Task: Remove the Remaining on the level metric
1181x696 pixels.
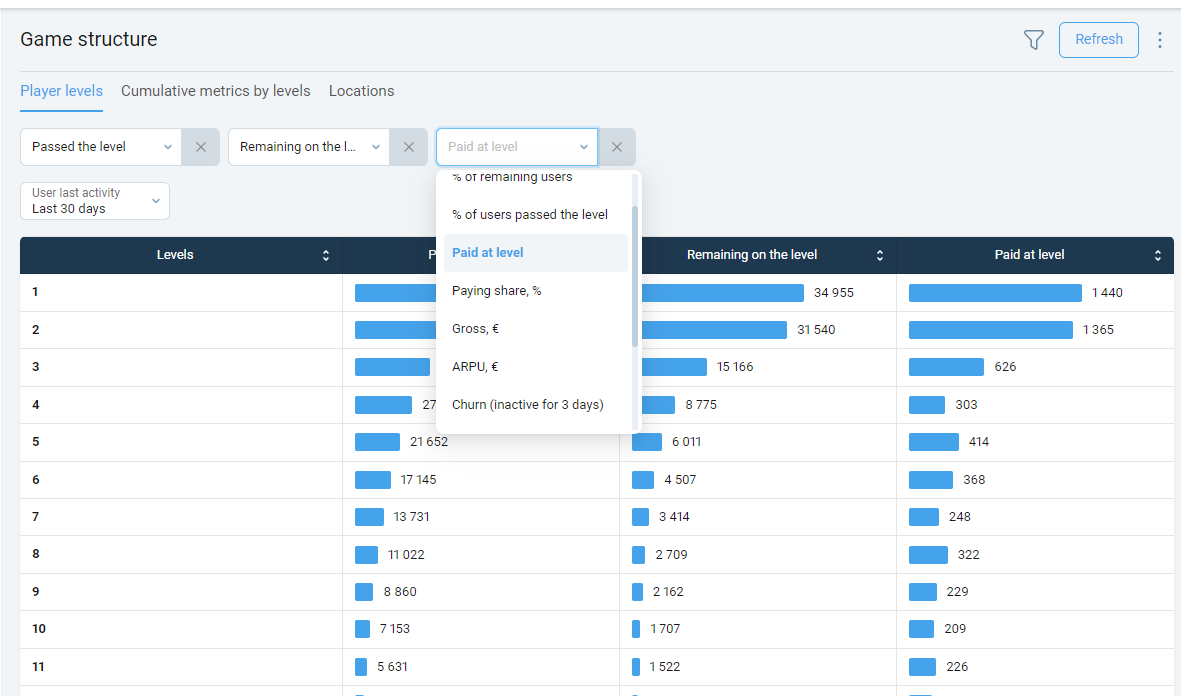Action: [408, 147]
